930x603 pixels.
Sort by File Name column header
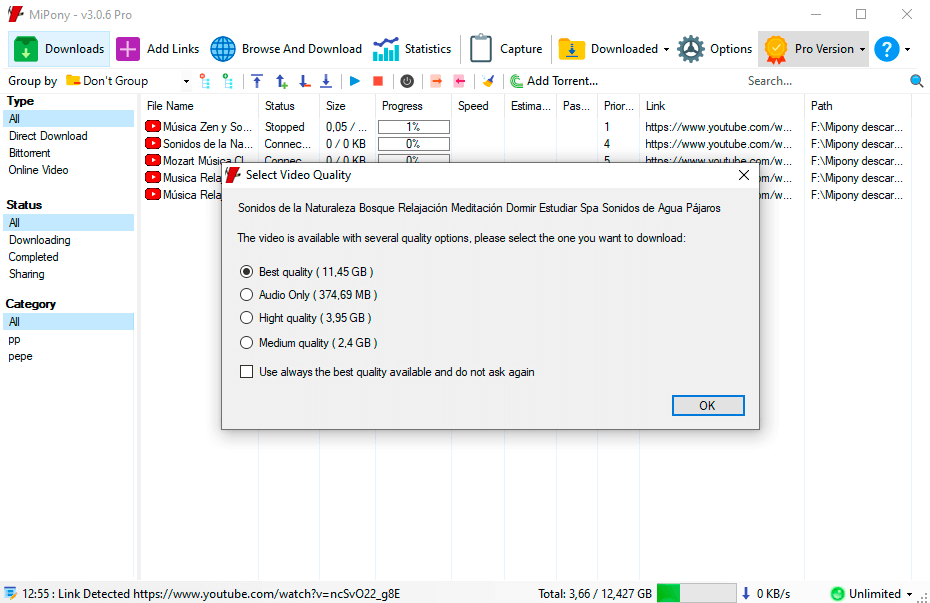pos(200,106)
